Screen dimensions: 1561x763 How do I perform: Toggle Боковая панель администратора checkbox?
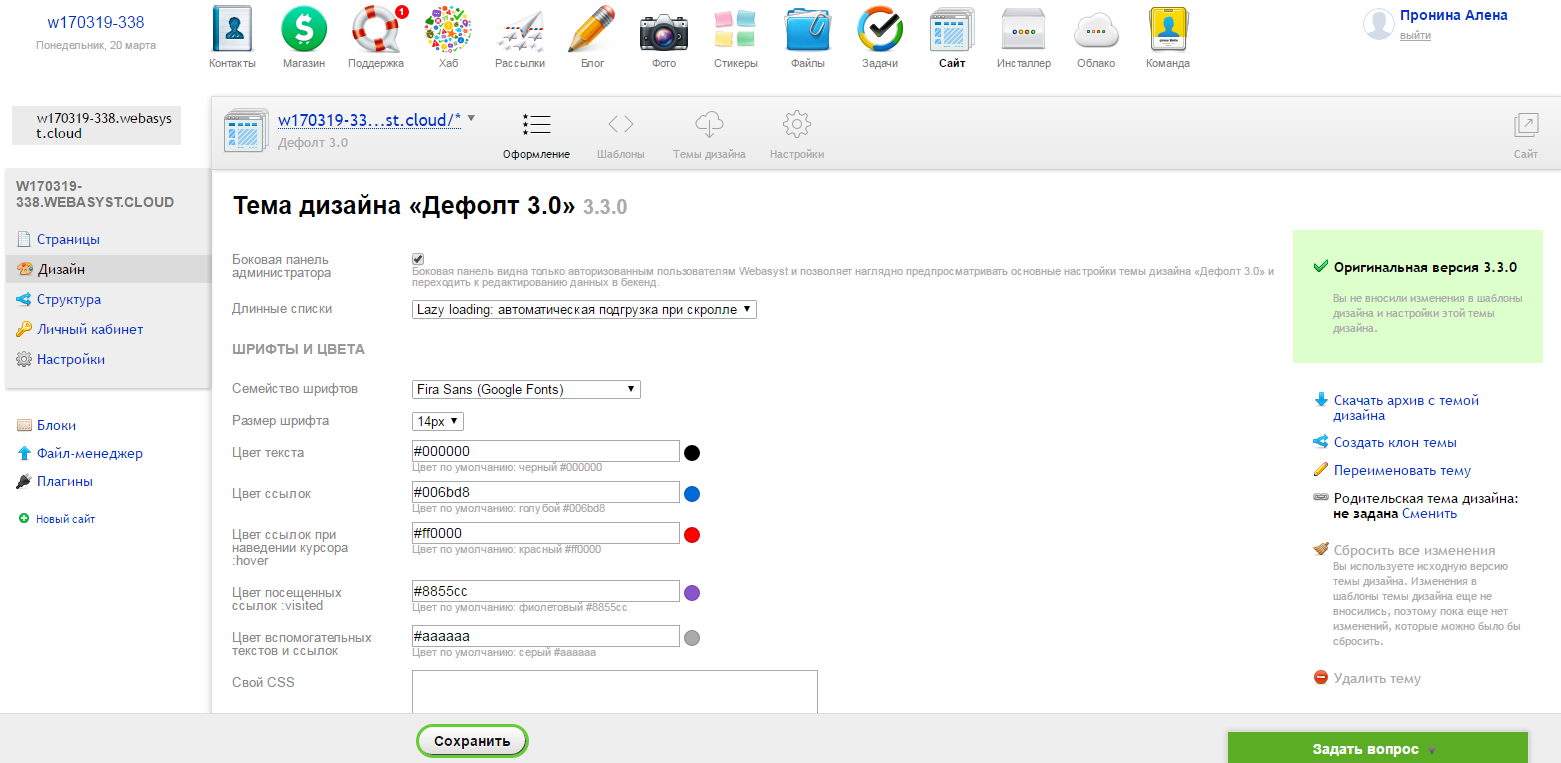click(x=418, y=259)
